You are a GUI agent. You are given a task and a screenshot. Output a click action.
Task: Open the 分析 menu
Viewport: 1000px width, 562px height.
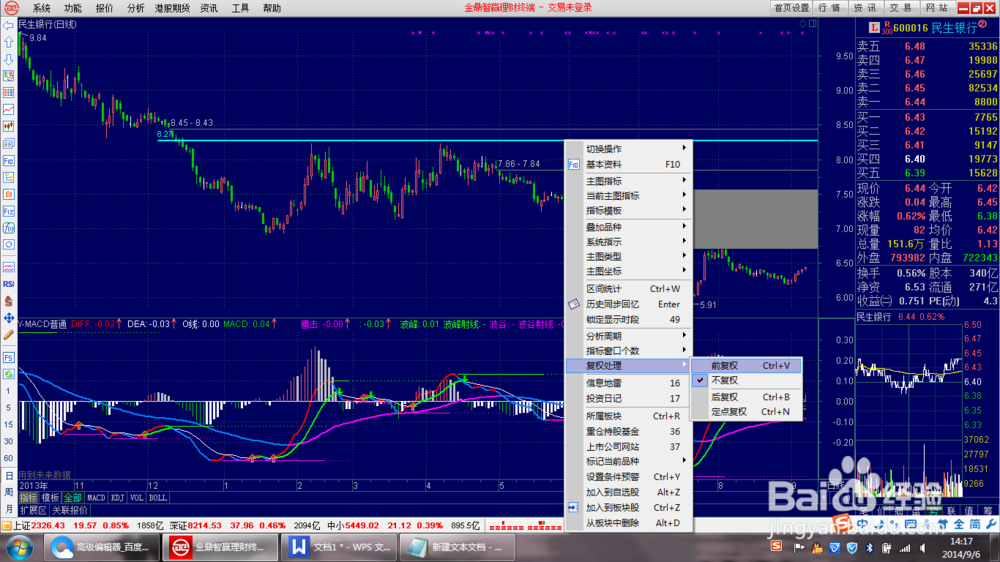pyautogui.click(x=135, y=8)
